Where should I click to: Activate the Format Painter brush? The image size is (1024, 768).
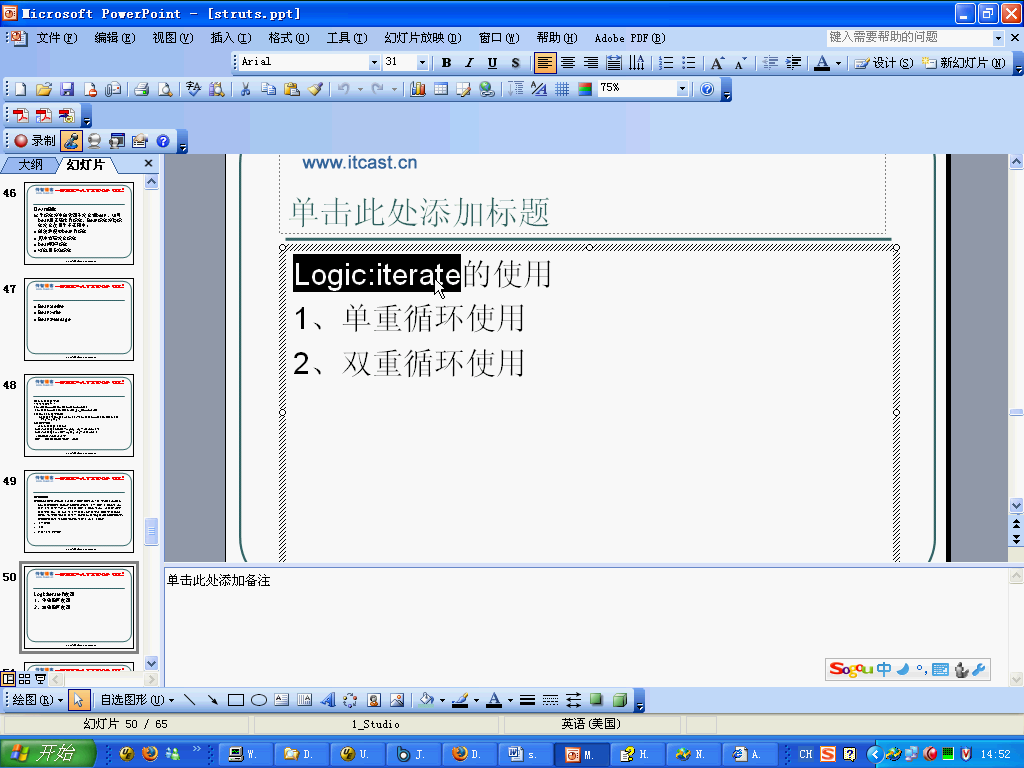point(315,89)
